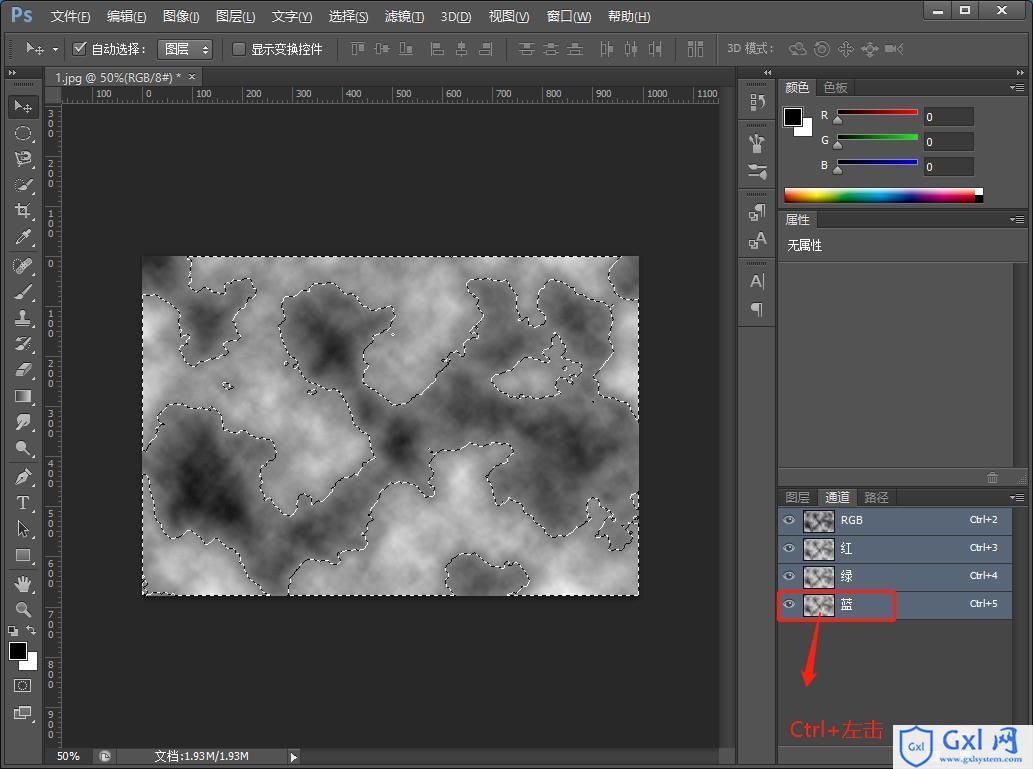Select the Hand tool
Viewport: 1033px width, 769px height.
[x=23, y=584]
